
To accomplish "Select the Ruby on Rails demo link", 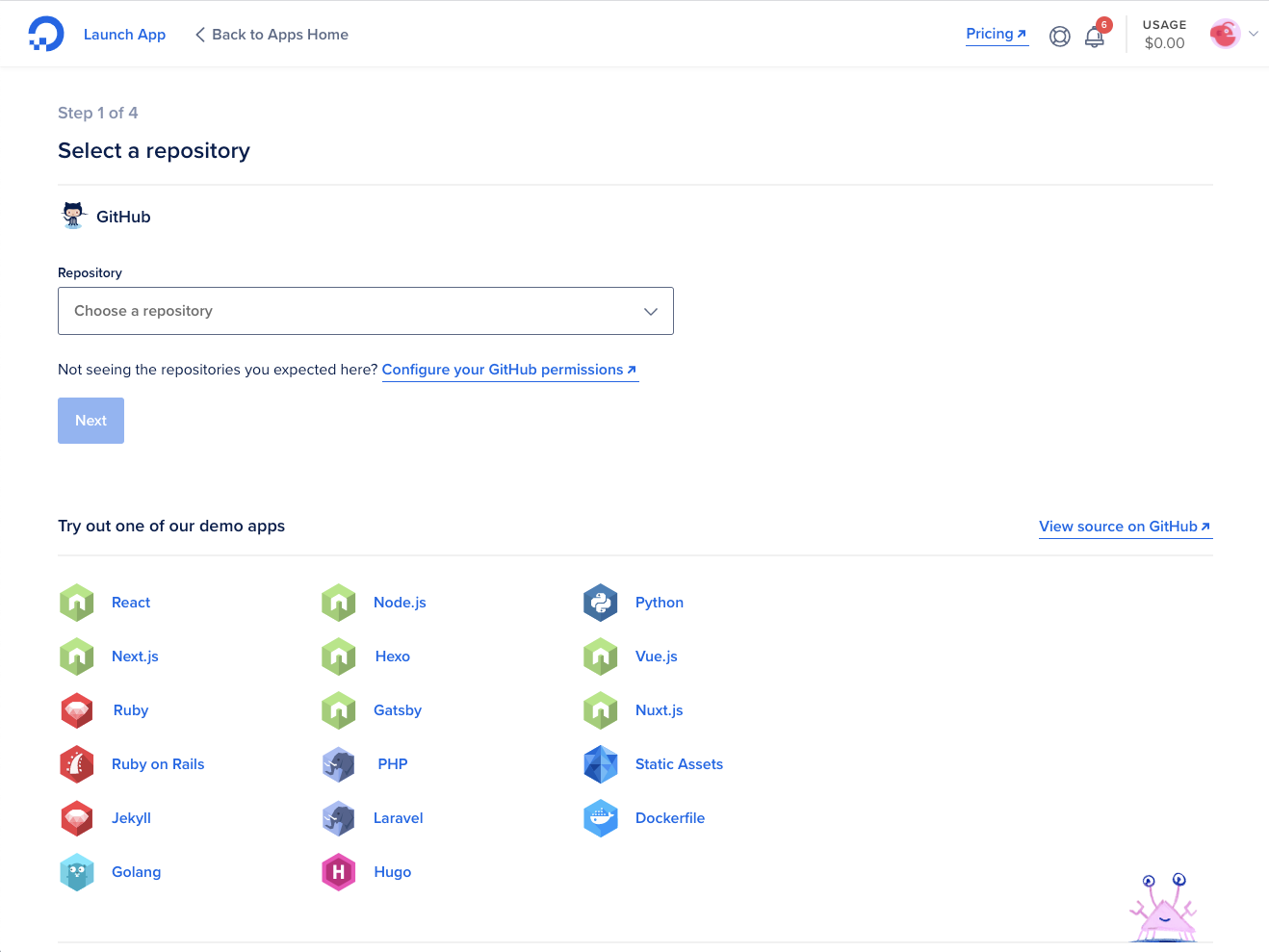I will pyautogui.click(x=158, y=764).
